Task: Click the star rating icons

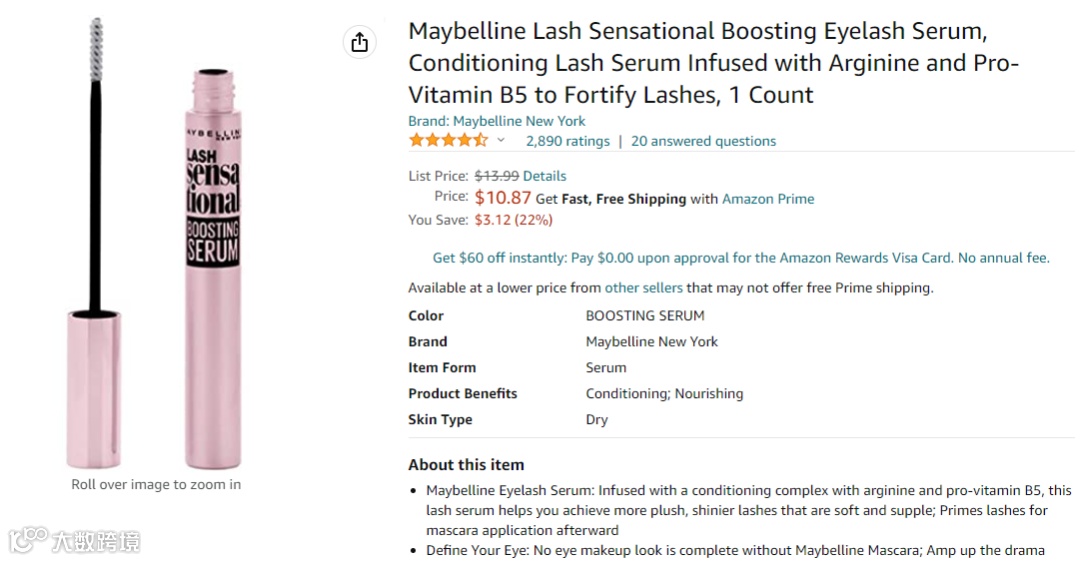Action: (447, 141)
